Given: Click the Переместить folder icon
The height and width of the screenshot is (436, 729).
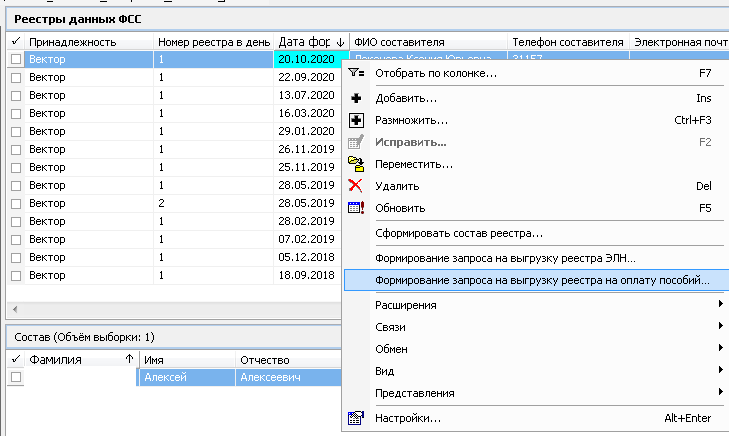Looking at the screenshot, I should pyautogui.click(x=356, y=164).
